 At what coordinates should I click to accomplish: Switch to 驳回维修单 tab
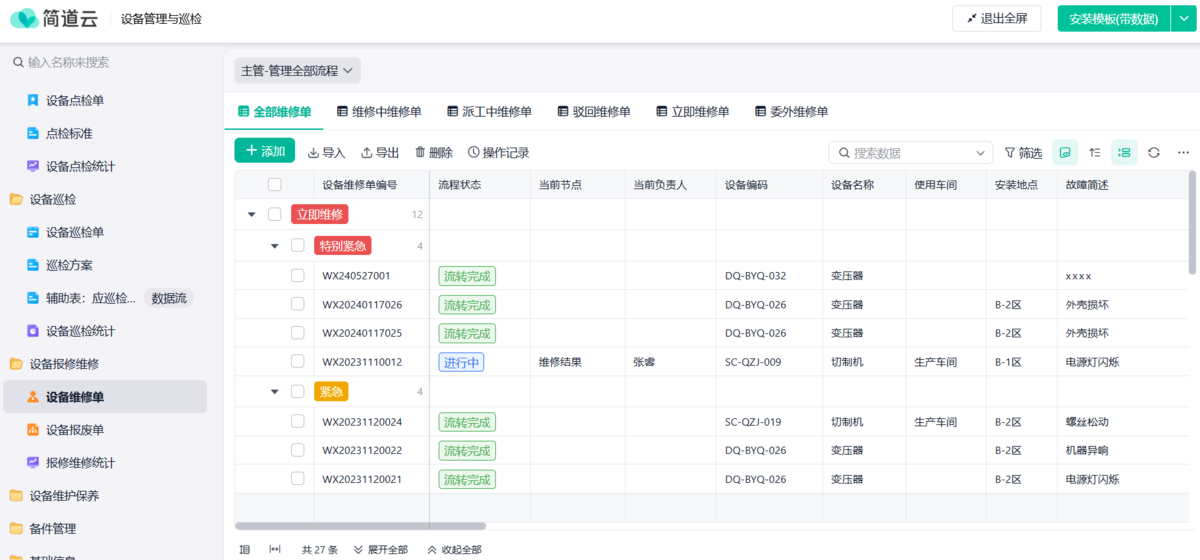(x=593, y=112)
